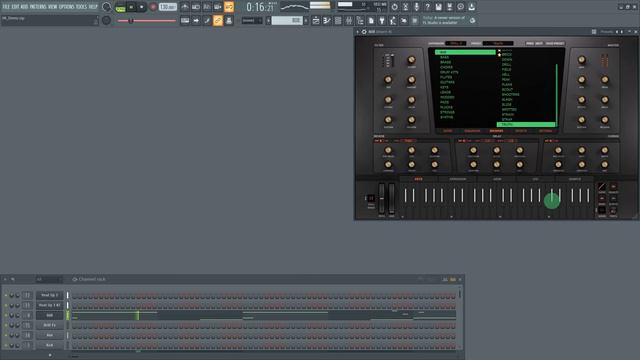Open the channel filter All dropdown
640x360 pixels.
pos(49,280)
